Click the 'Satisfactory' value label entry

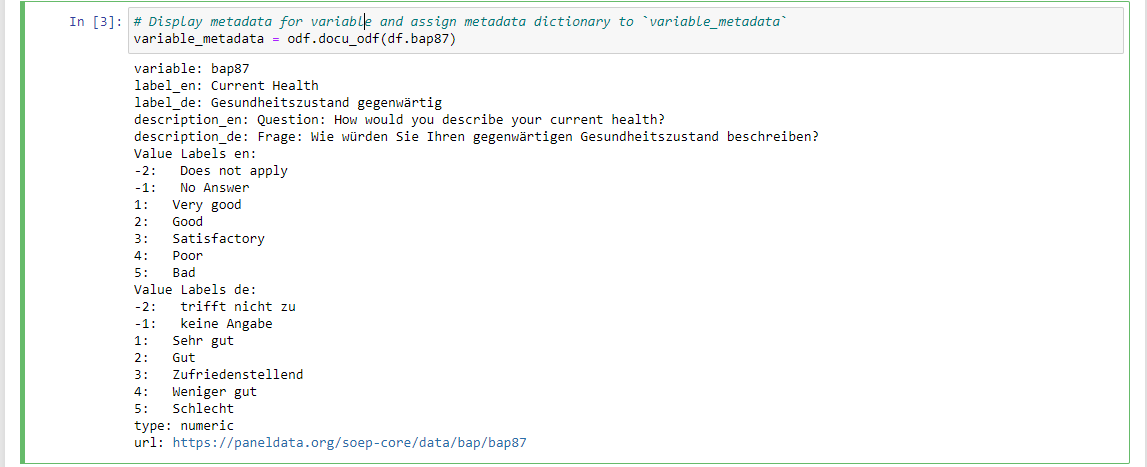[218, 239]
